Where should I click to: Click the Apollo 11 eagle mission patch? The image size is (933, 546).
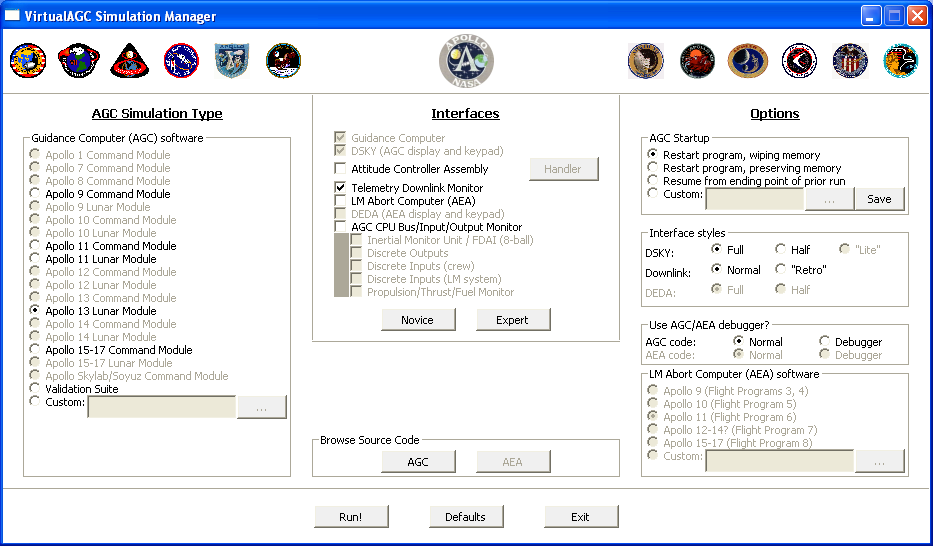click(x=283, y=61)
